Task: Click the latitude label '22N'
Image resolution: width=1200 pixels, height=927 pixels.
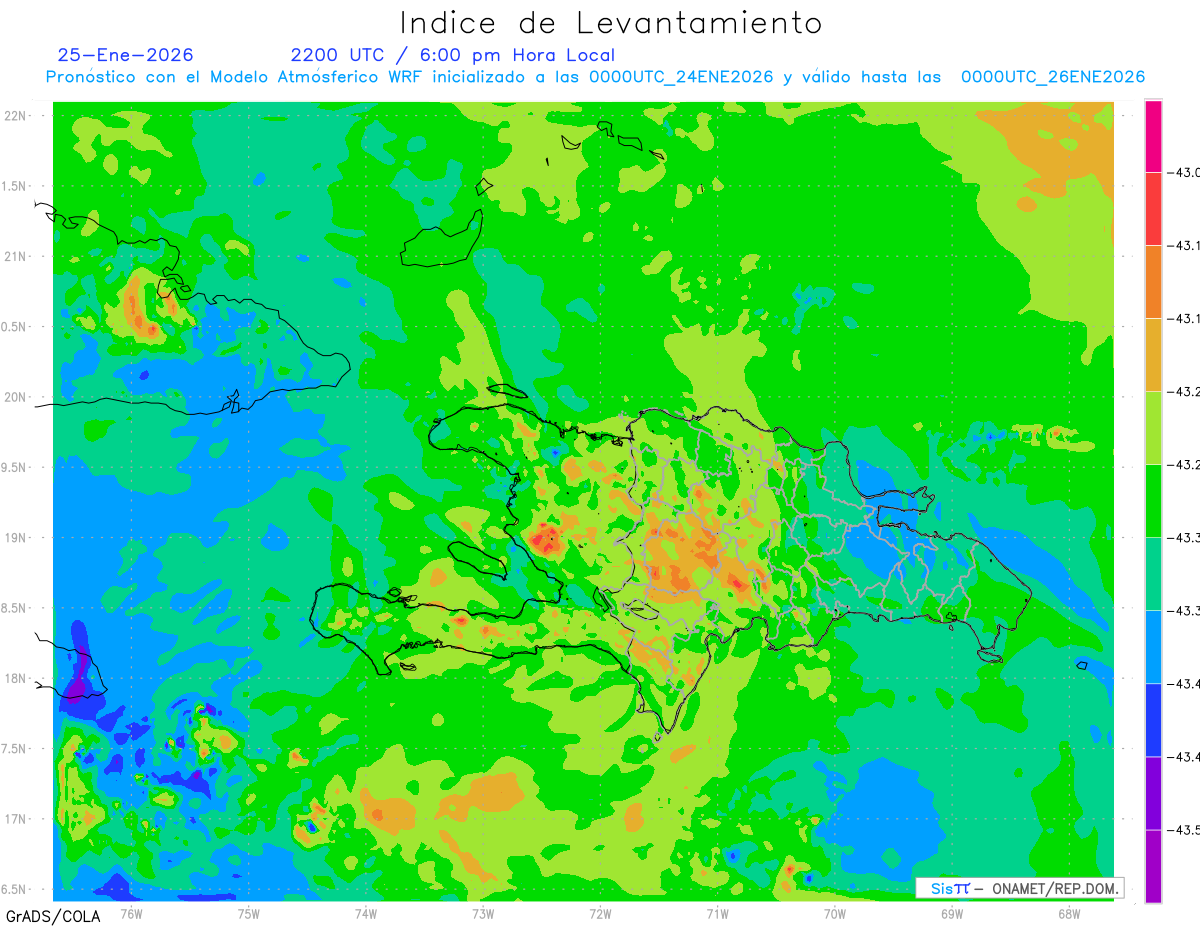Action: click(17, 116)
